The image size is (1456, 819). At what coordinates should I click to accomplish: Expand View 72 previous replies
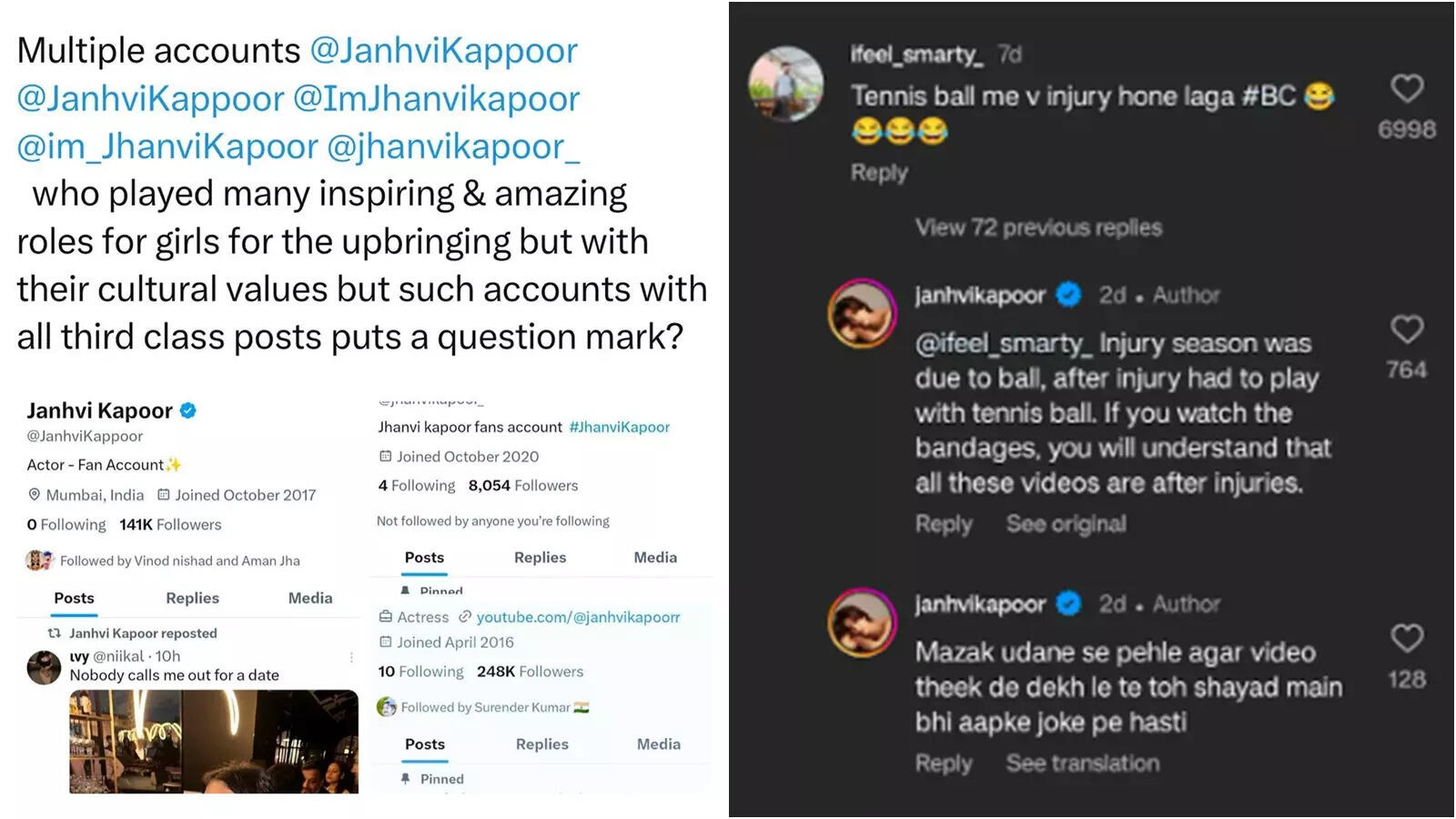(1039, 228)
